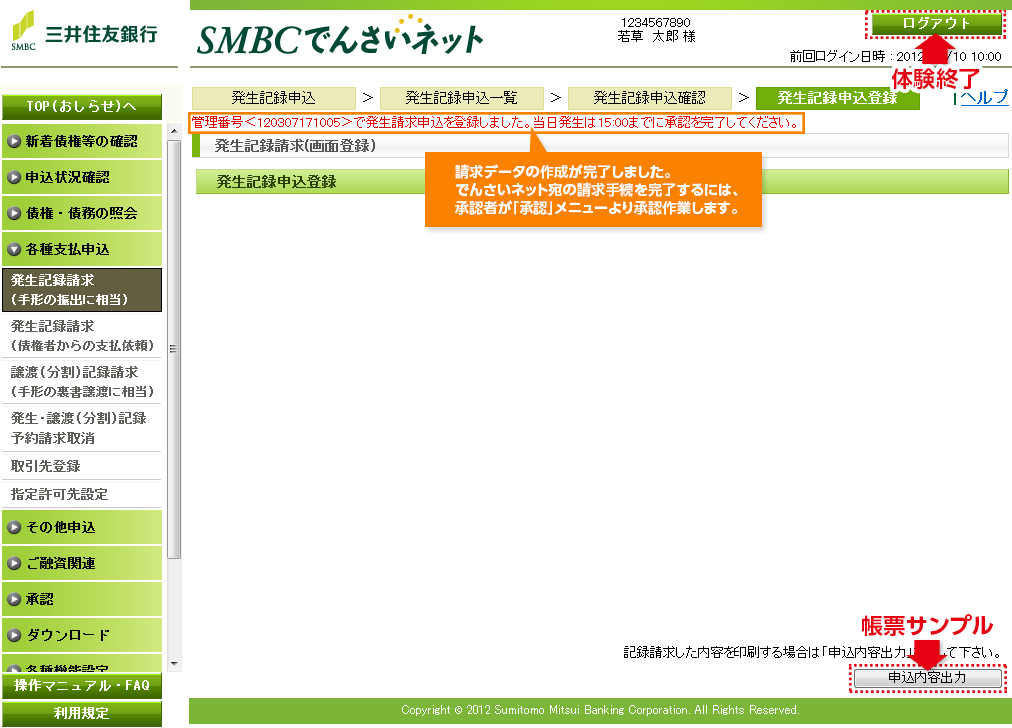The width and height of the screenshot is (1012, 728).
Task: Click arrow icon beside 申込状況確認
Action: [14, 177]
